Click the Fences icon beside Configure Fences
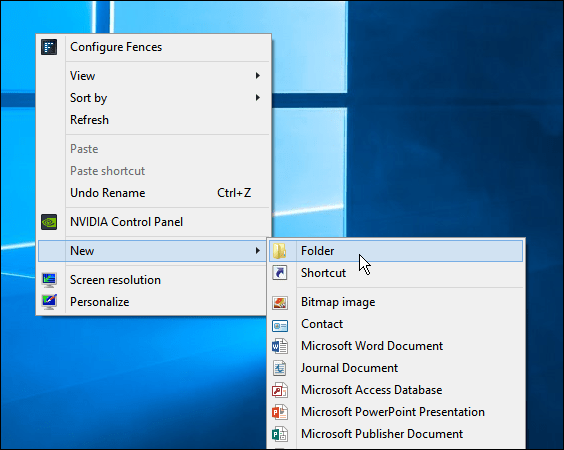564x450 pixels. click(x=49, y=47)
